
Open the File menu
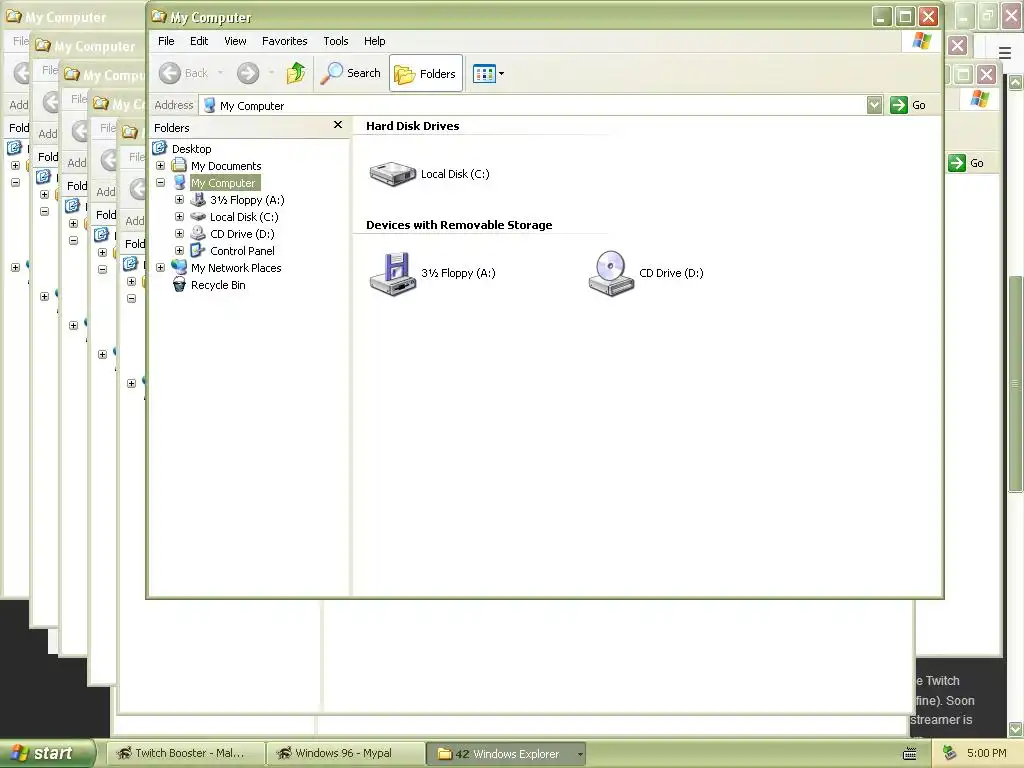click(166, 40)
